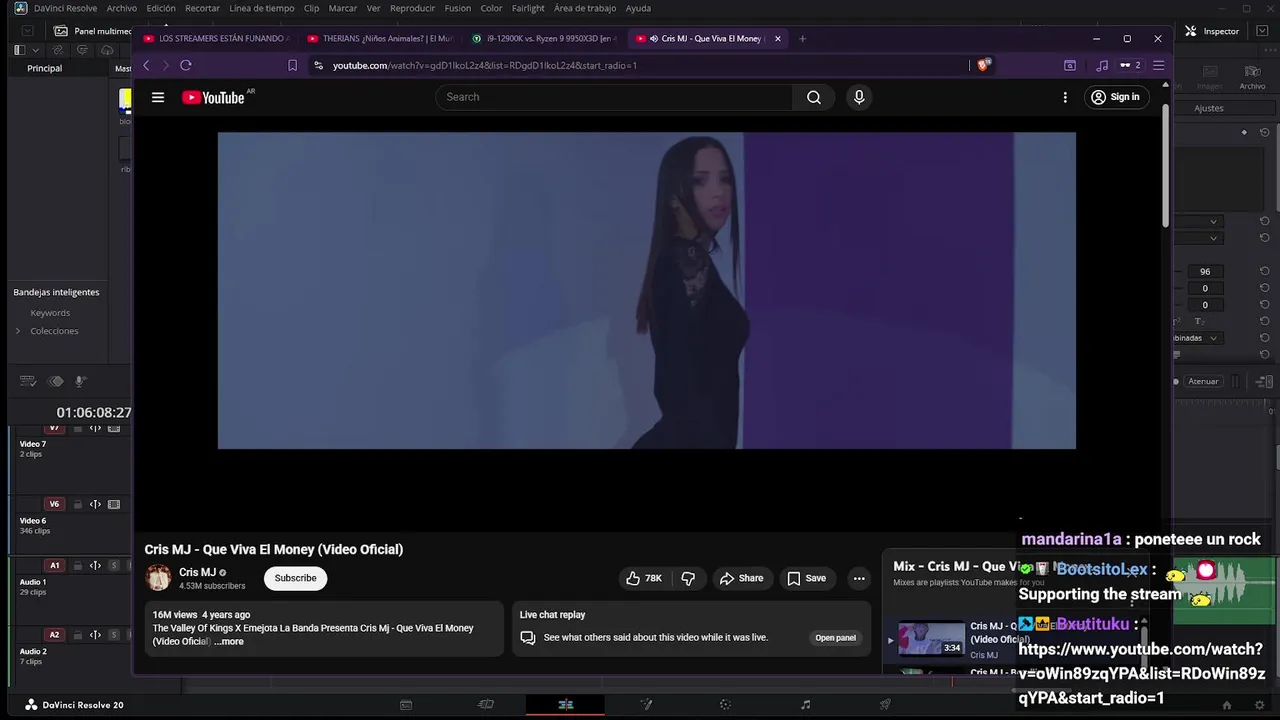Open DaVinci Resolve Cut page icon
The height and width of the screenshot is (720, 1280).
[486, 705]
